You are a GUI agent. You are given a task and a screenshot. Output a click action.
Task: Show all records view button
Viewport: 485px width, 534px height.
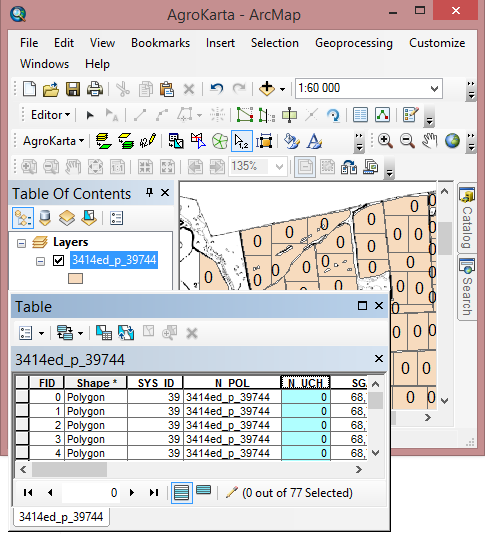tap(182, 493)
